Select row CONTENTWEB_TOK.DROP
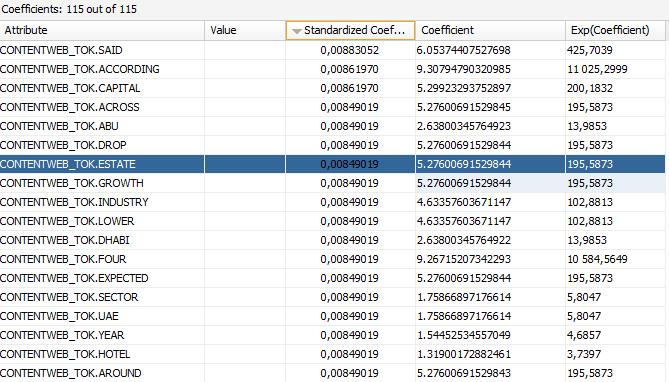The height and width of the screenshot is (382, 669). pyautogui.click(x=332, y=145)
